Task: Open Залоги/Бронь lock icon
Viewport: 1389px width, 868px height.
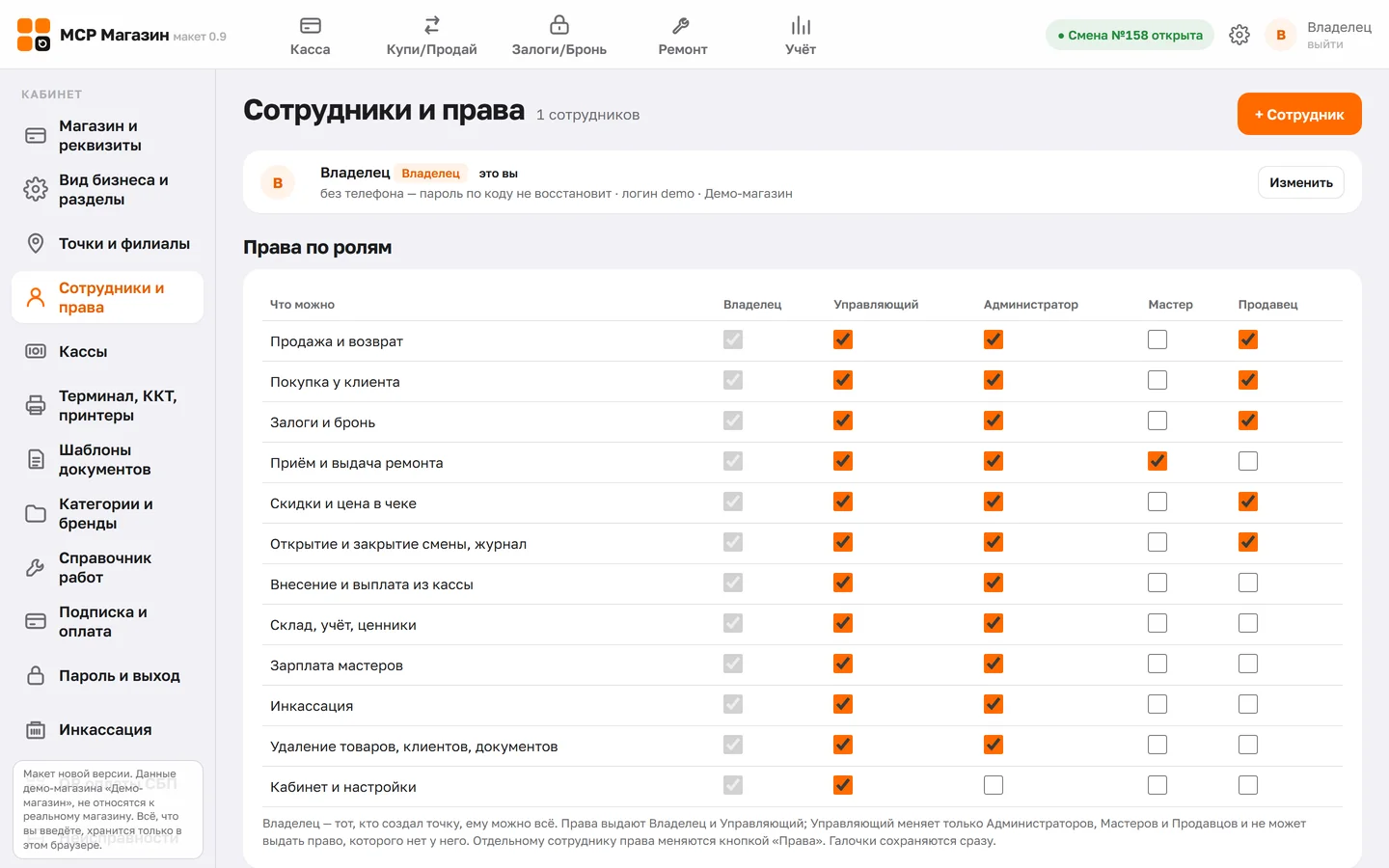Action: (559, 25)
